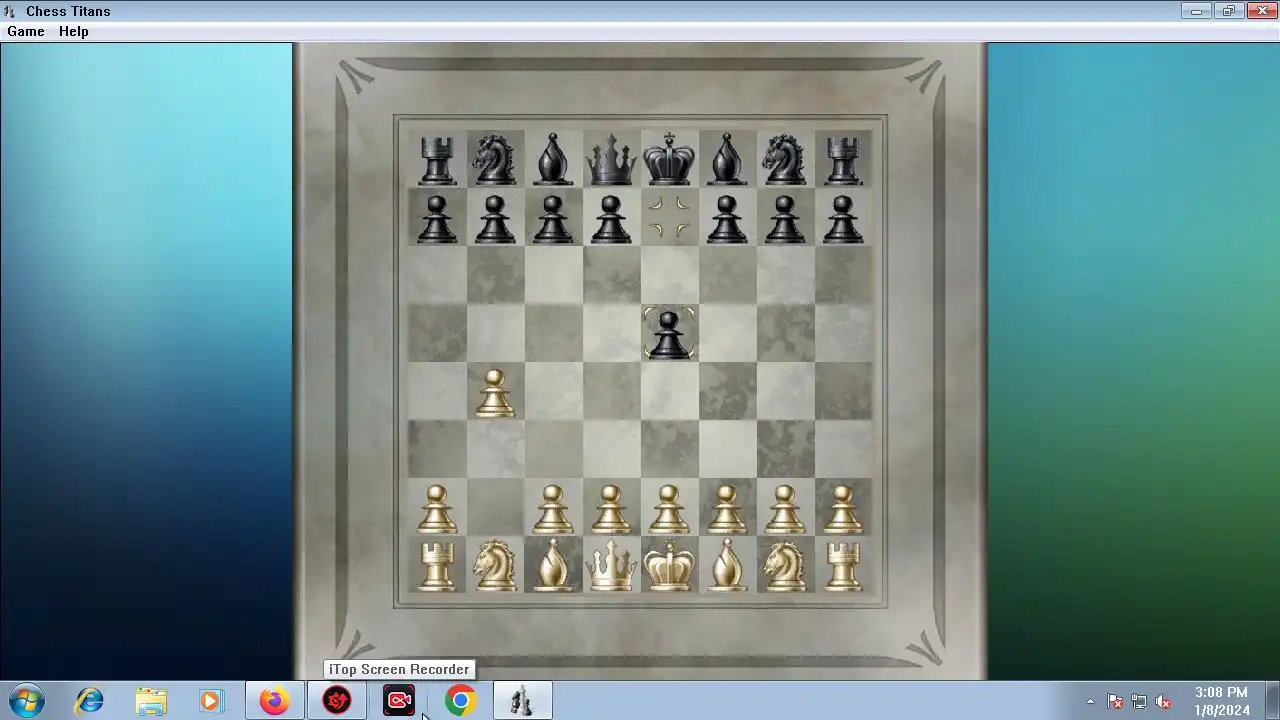Open the Windows Start menu

[x=26, y=701]
